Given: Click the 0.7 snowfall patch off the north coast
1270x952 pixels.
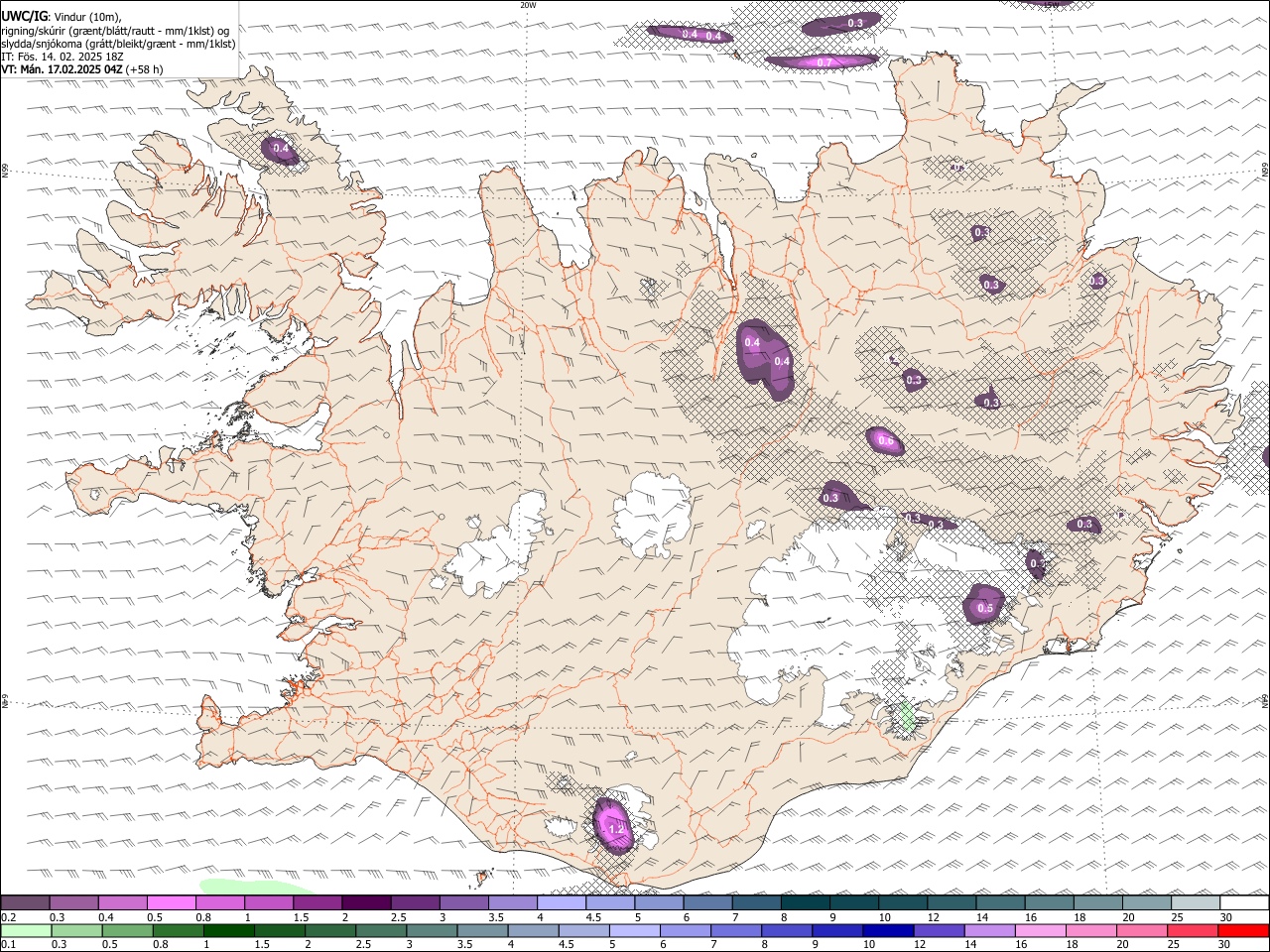Looking at the screenshot, I should [822, 62].
